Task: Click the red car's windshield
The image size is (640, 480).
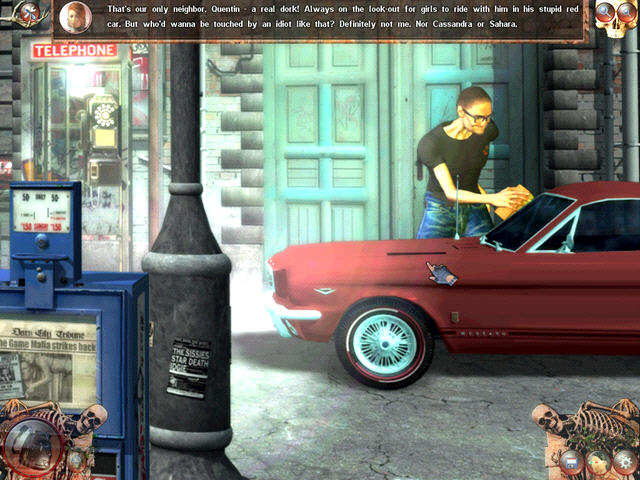Action: [530, 220]
